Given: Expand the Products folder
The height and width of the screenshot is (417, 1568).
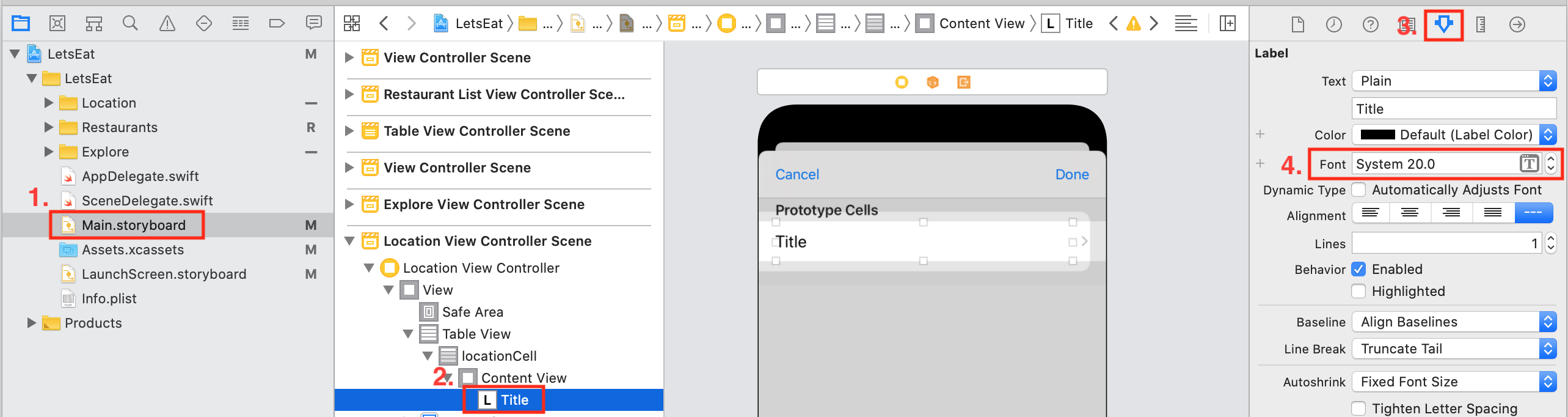Looking at the screenshot, I should point(32,323).
